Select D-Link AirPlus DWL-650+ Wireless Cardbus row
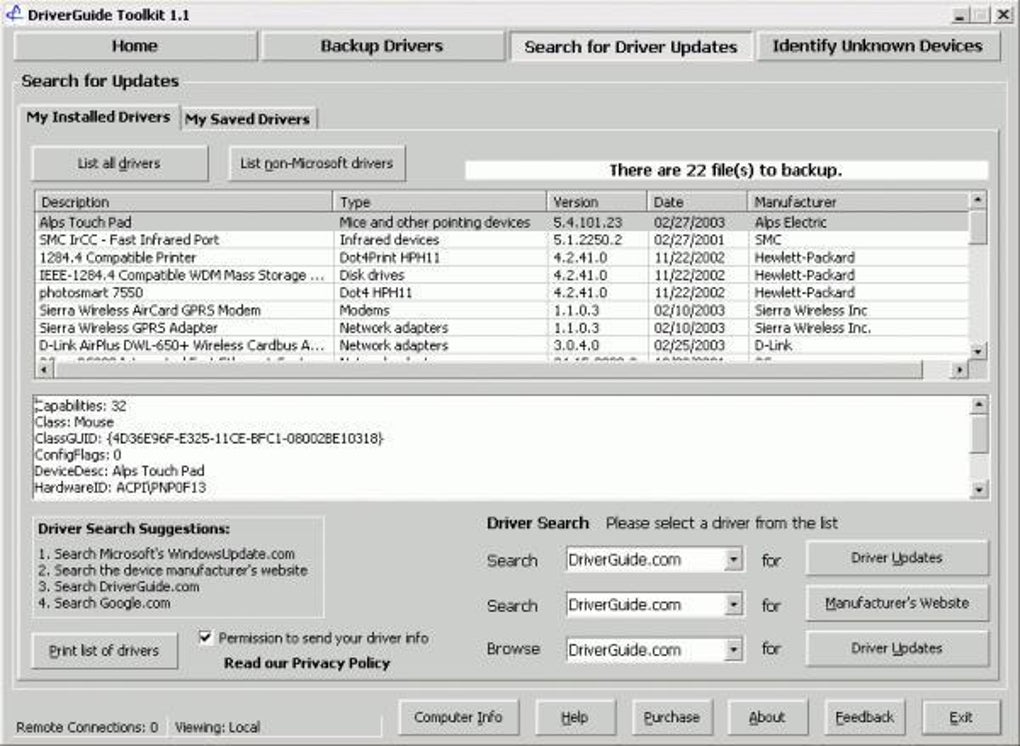This screenshot has width=1020, height=746. coord(502,345)
